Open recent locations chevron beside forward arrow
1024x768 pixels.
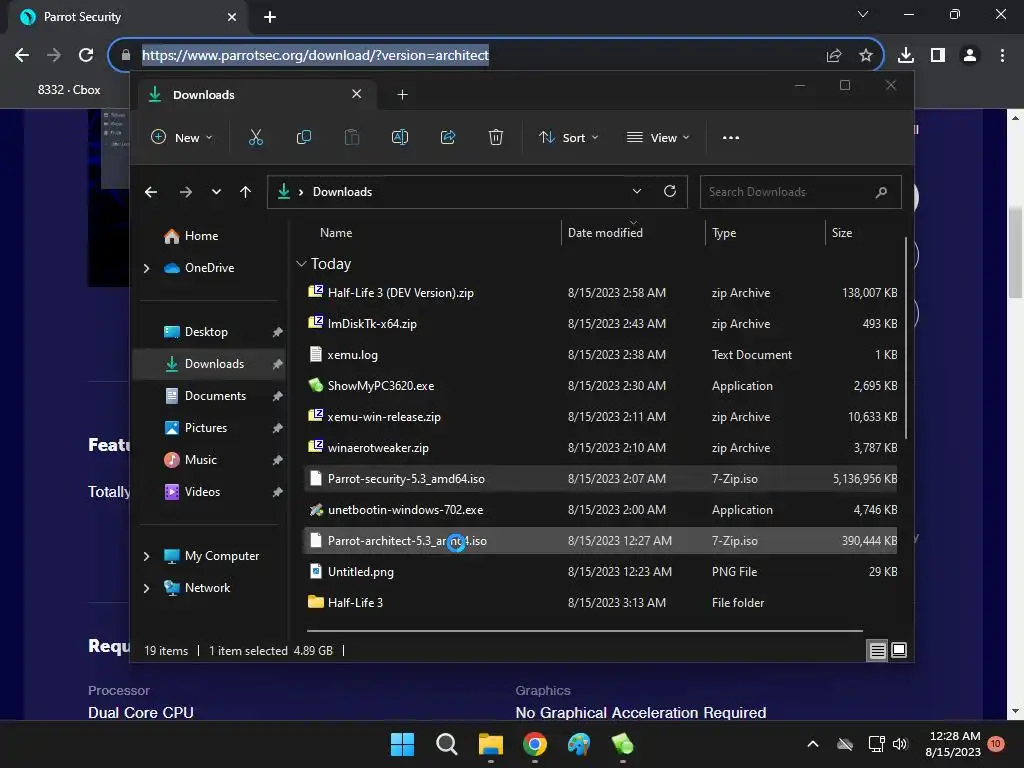pos(216,192)
